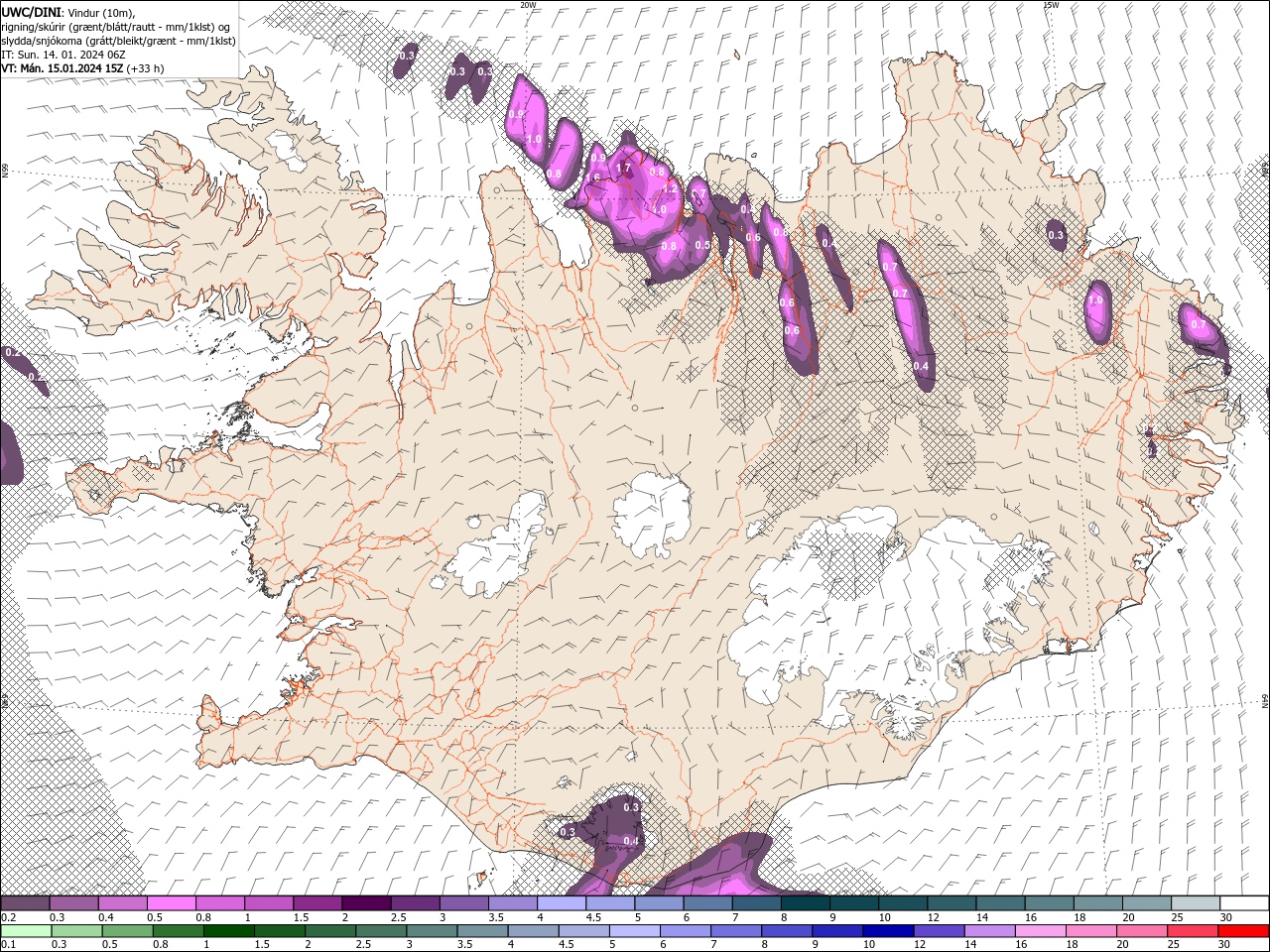Image resolution: width=1270 pixels, height=952 pixels.
Task: Pick the upper legend slate-blue swatch labeled 6
Action: 708,902
